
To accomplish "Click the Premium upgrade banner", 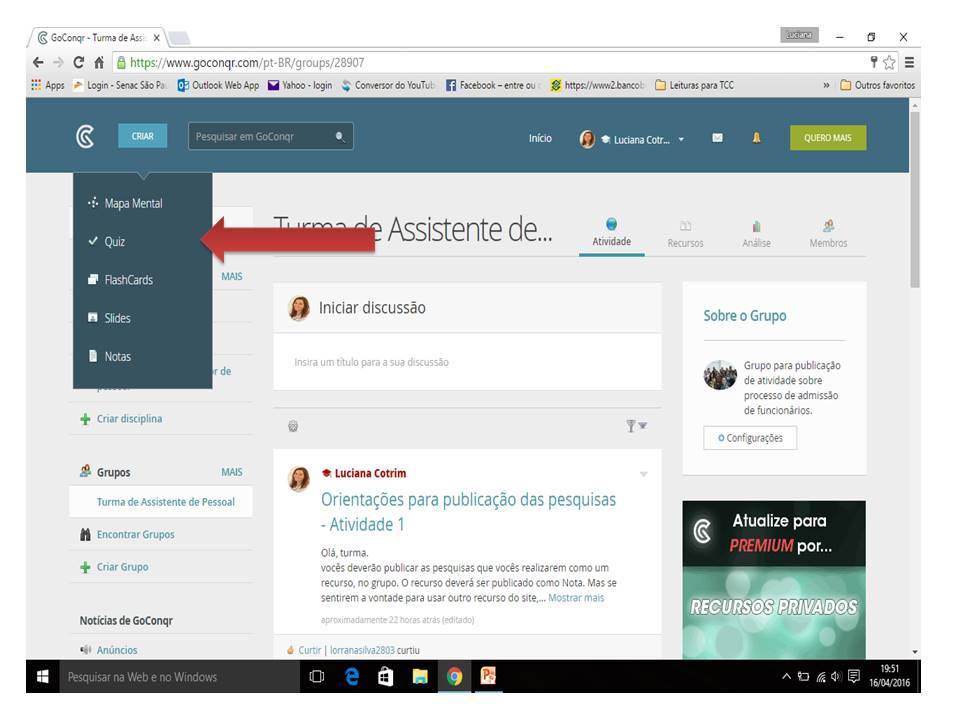I will (x=774, y=579).
